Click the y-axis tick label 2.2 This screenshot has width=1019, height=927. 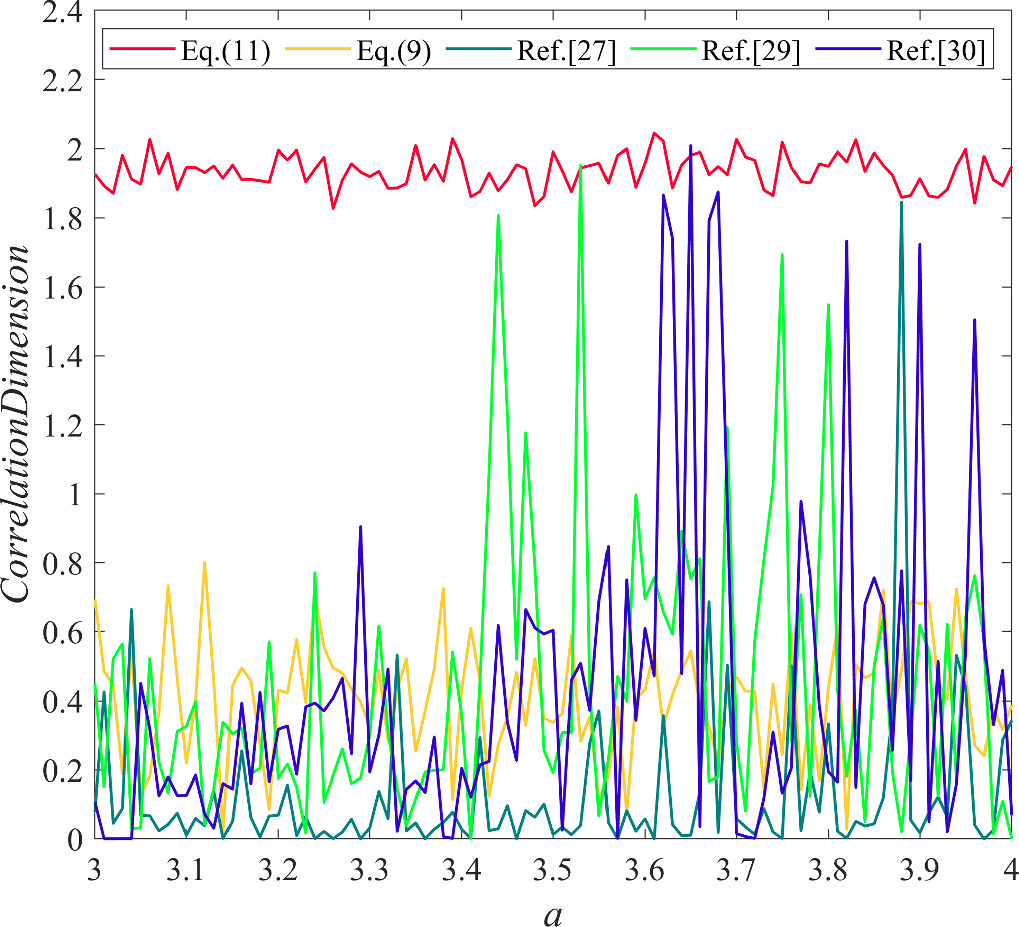coord(63,81)
